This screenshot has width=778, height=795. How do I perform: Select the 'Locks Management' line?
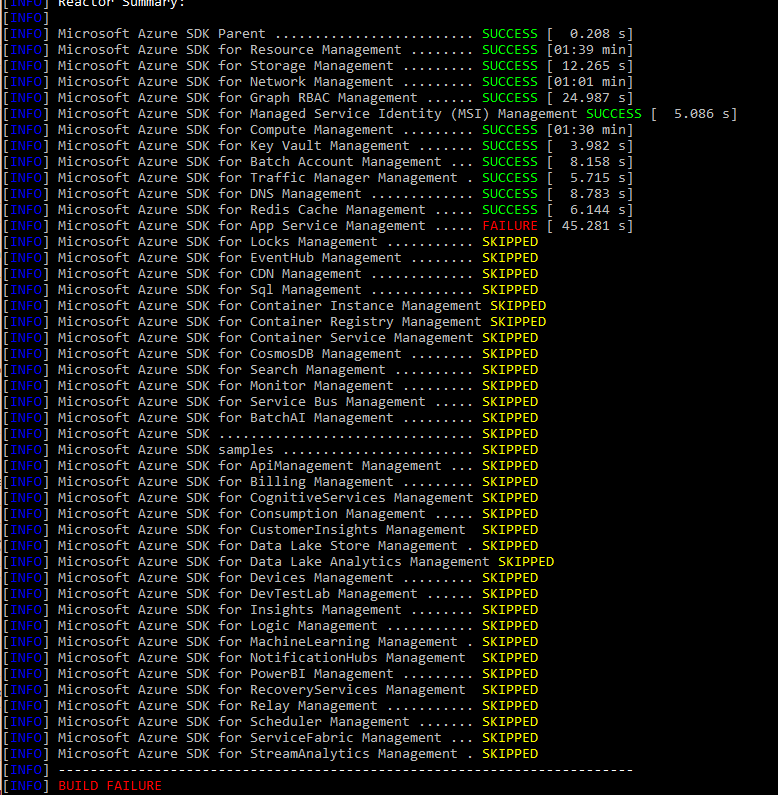[271, 242]
